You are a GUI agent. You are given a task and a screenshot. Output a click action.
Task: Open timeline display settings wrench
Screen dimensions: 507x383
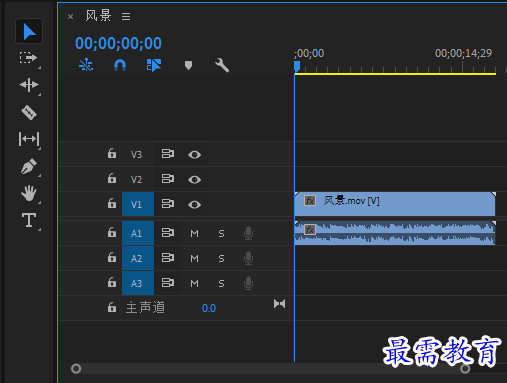(222, 65)
